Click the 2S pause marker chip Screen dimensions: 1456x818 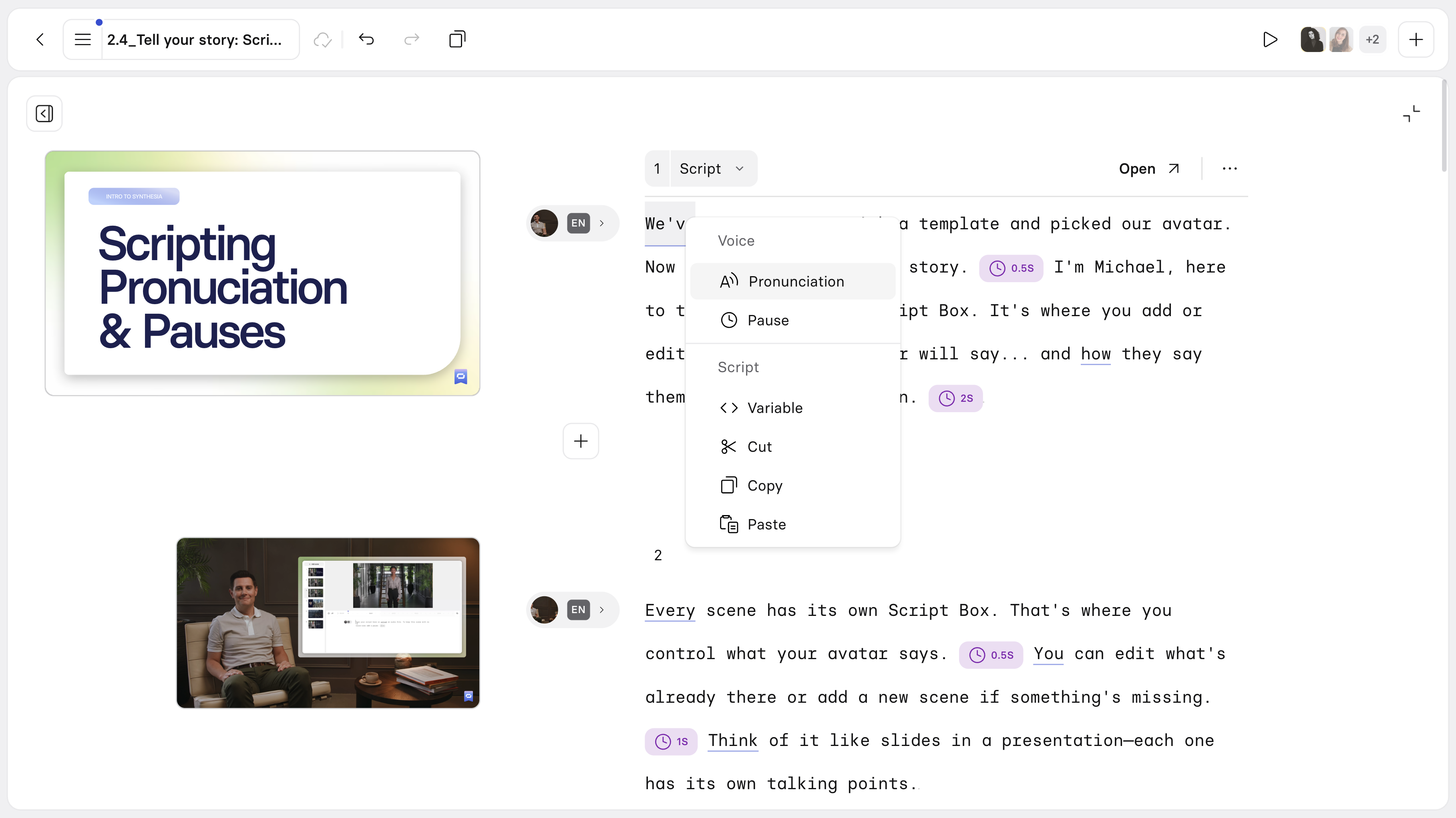coord(955,398)
